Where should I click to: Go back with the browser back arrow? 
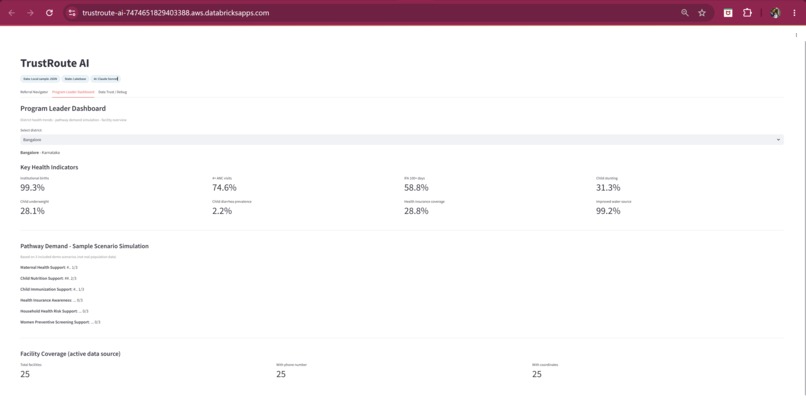click(x=11, y=13)
